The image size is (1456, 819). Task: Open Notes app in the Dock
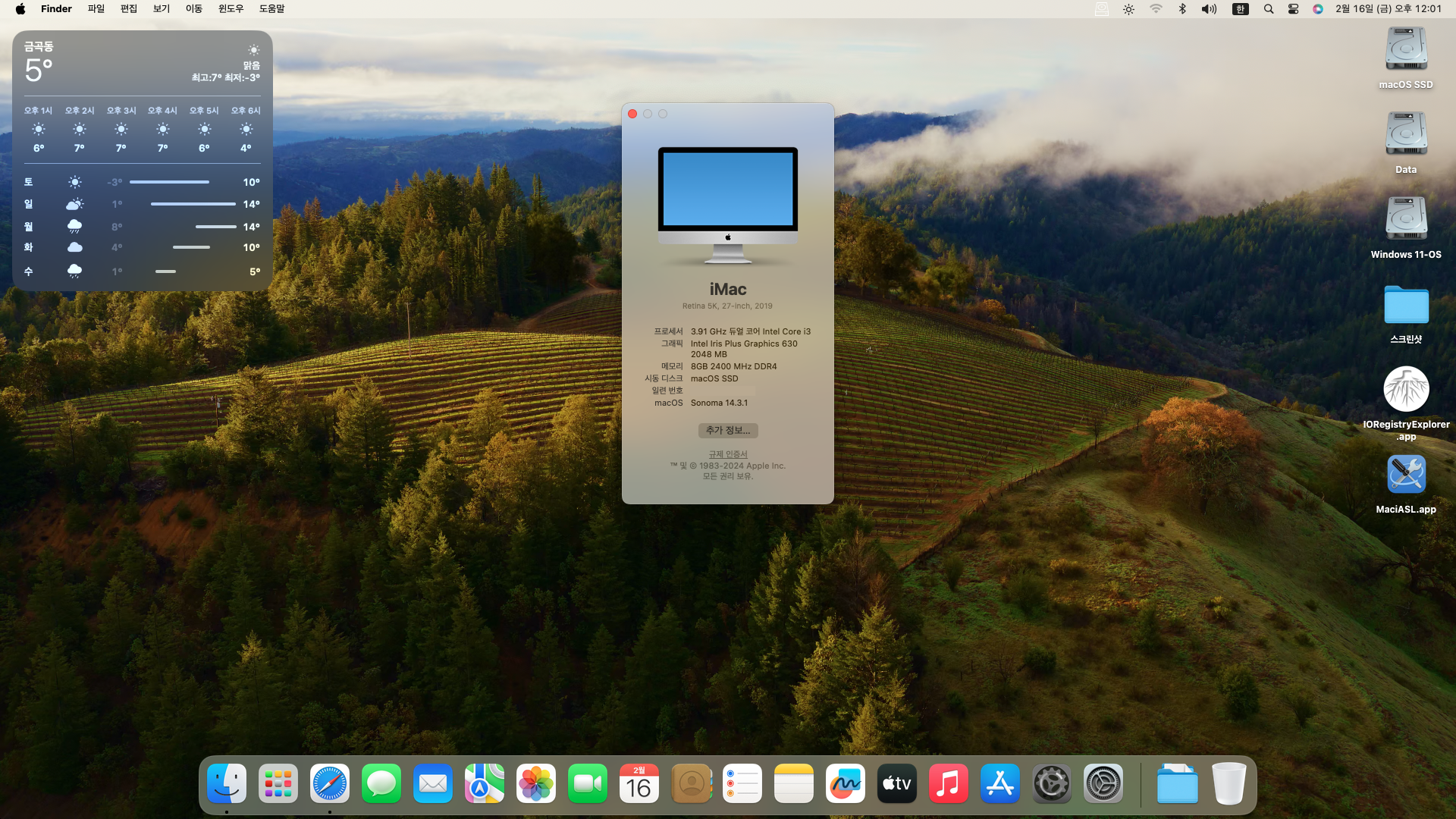pyautogui.click(x=794, y=783)
